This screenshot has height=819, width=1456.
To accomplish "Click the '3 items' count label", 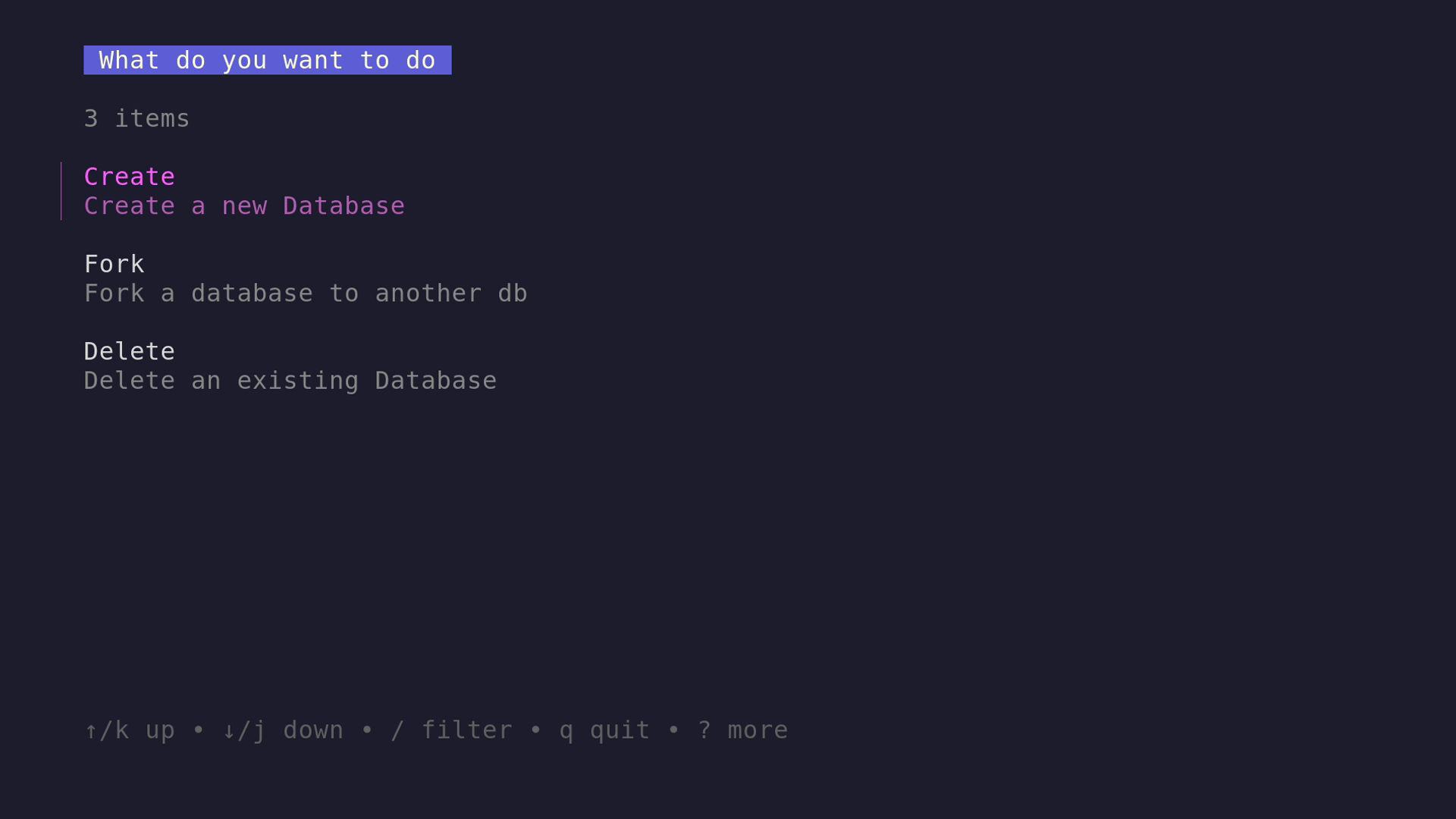I will click(x=136, y=118).
